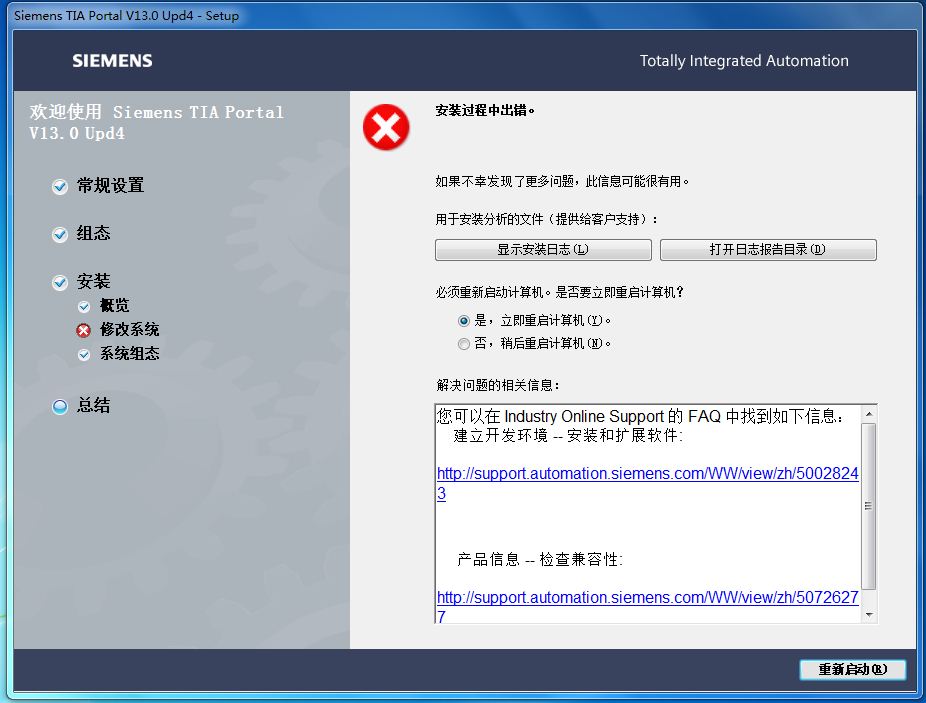Click the blue circle icon beside 总结
Screen dimensions: 926x703
pos(60,406)
